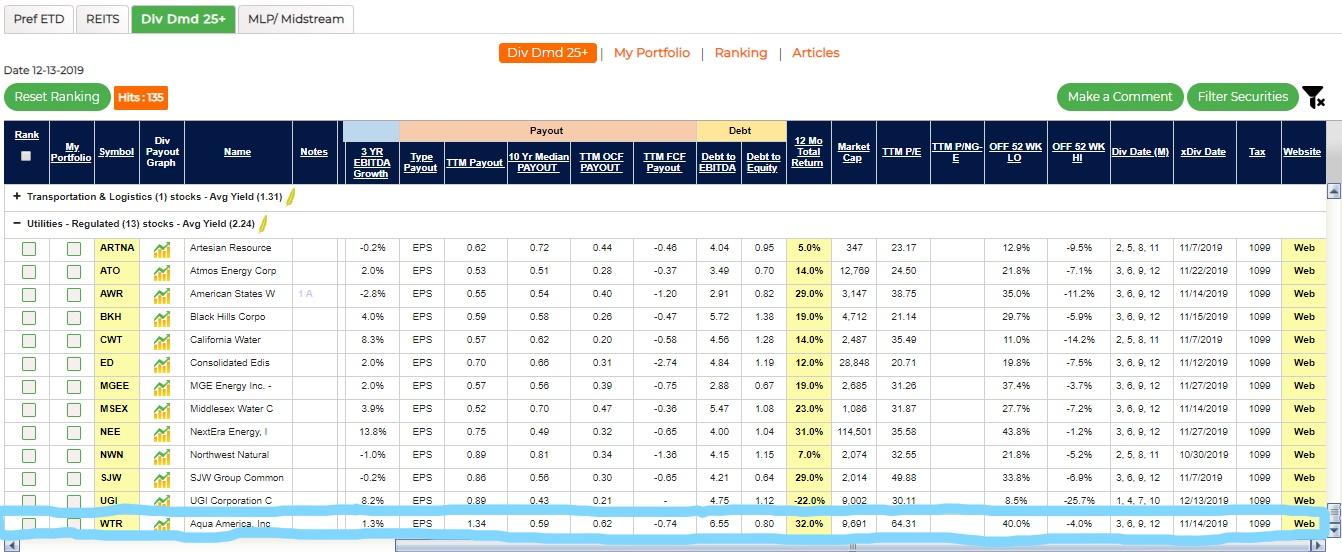Image resolution: width=1342 pixels, height=552 pixels.
Task: Switch to the REITS tab
Action: (103, 19)
